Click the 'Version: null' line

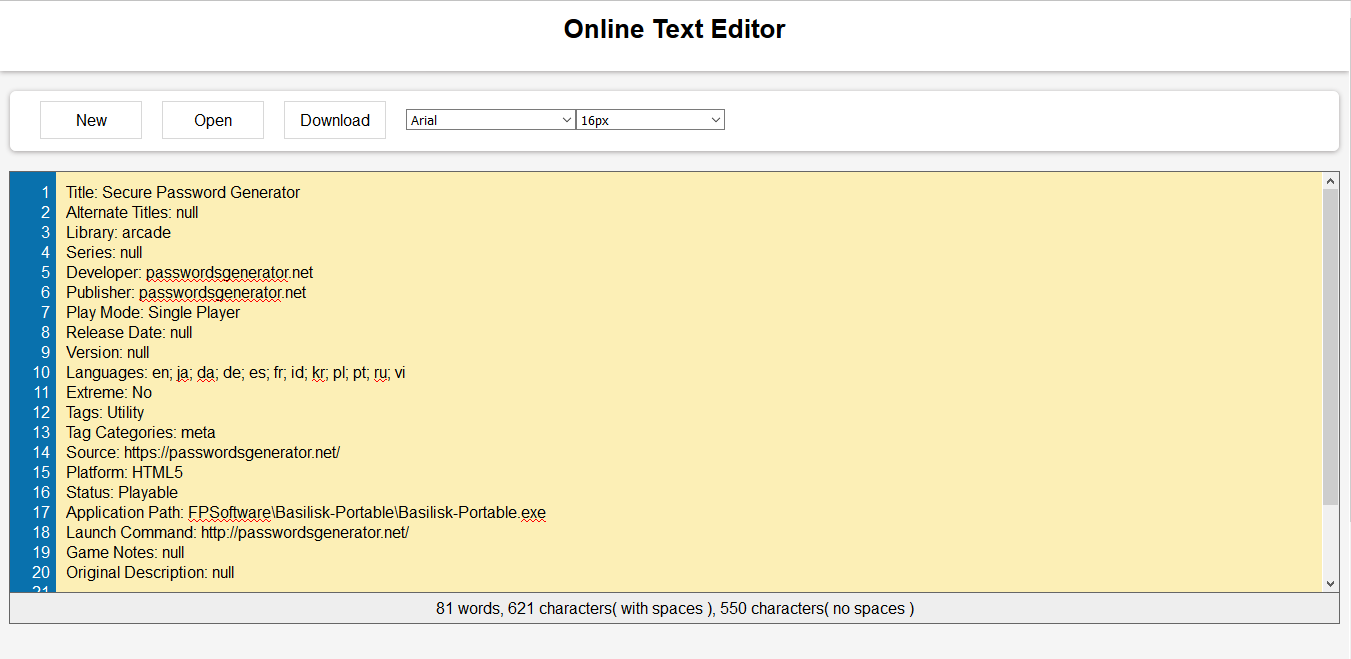pyautogui.click(x=108, y=352)
